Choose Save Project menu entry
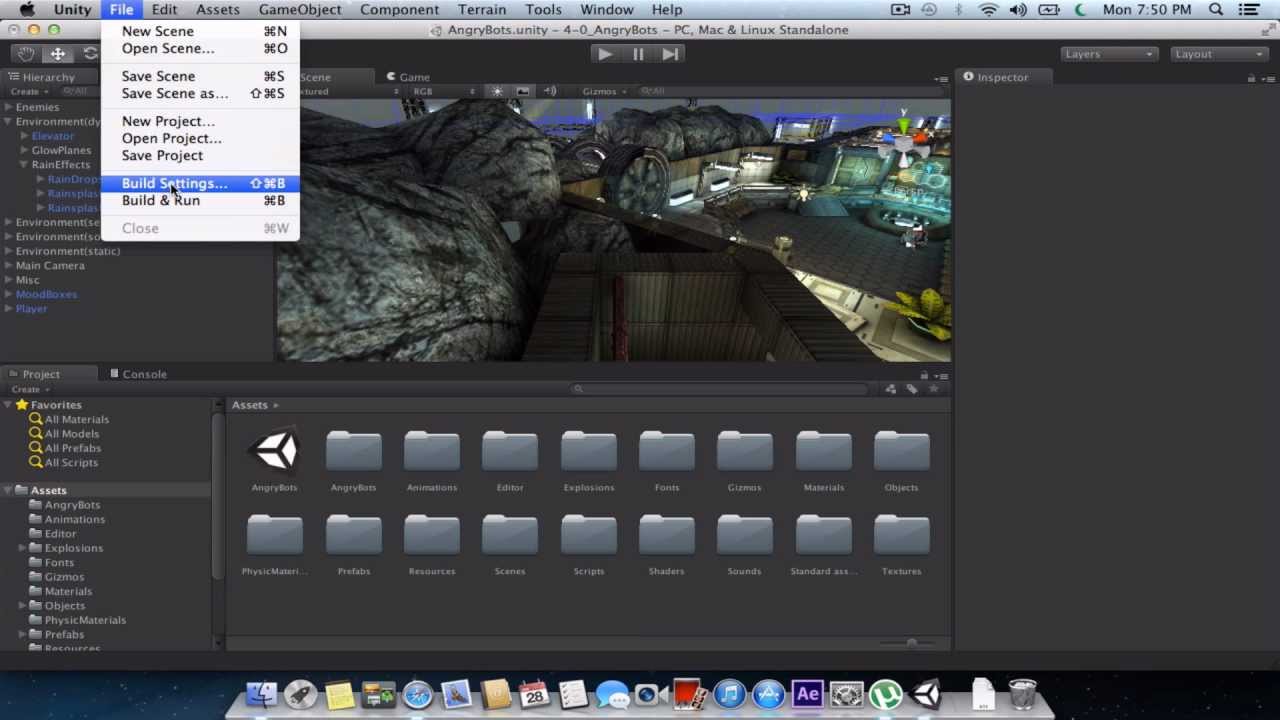 200,155
